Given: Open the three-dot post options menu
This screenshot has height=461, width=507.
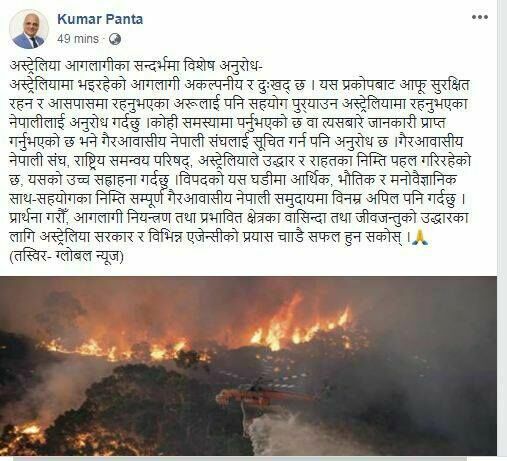Looking at the screenshot, I should pos(480,17).
